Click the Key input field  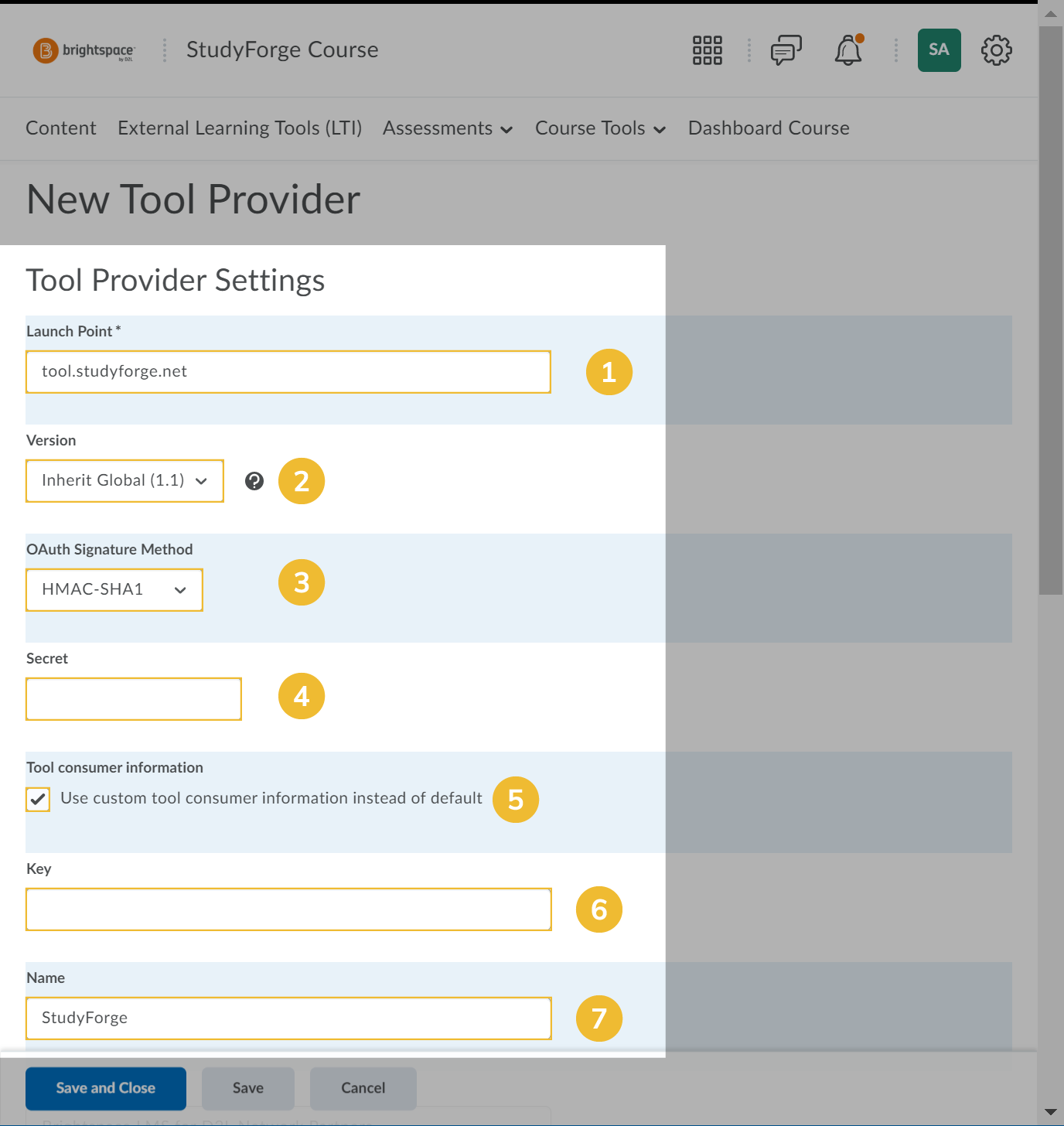pyautogui.click(x=288, y=909)
